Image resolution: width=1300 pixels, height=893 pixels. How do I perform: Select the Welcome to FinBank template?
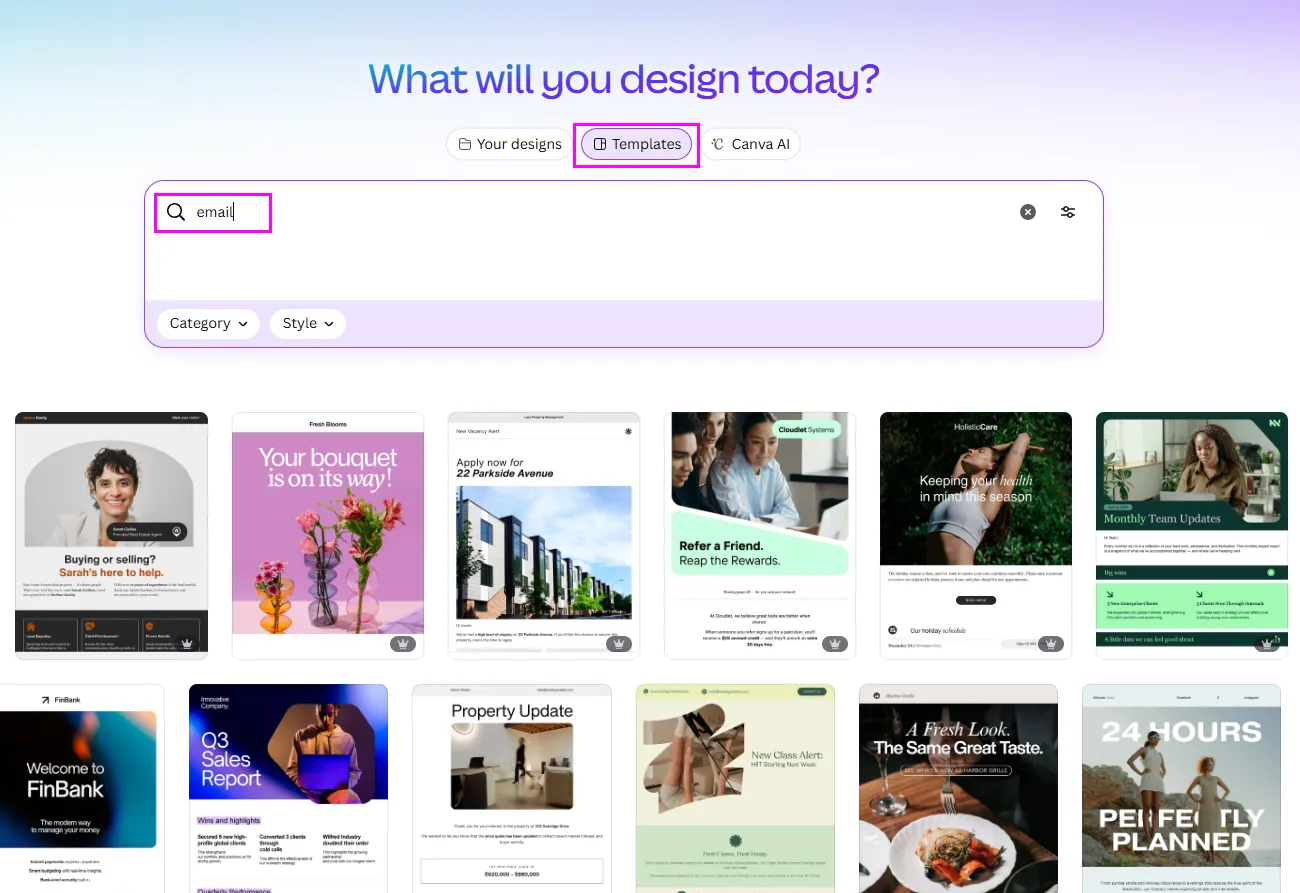(80, 788)
